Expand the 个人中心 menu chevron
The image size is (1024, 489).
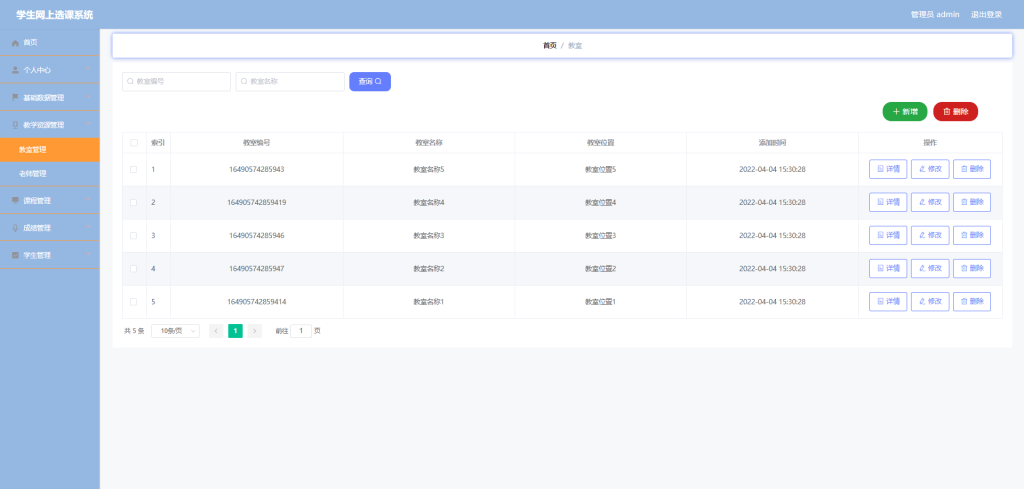point(88,69)
